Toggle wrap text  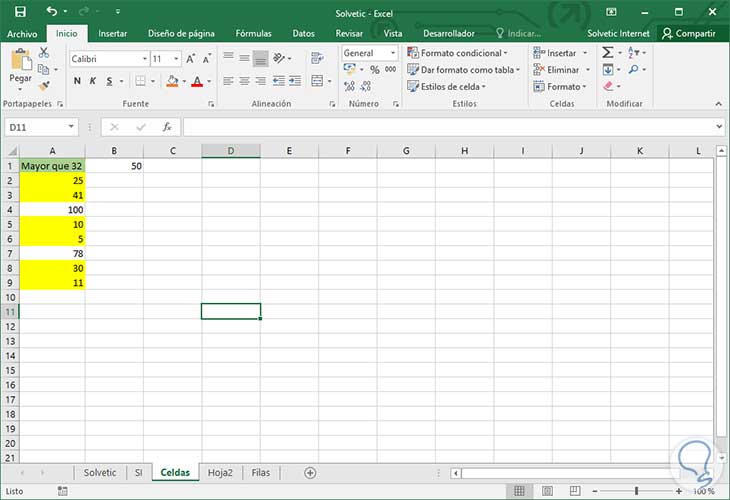318,58
